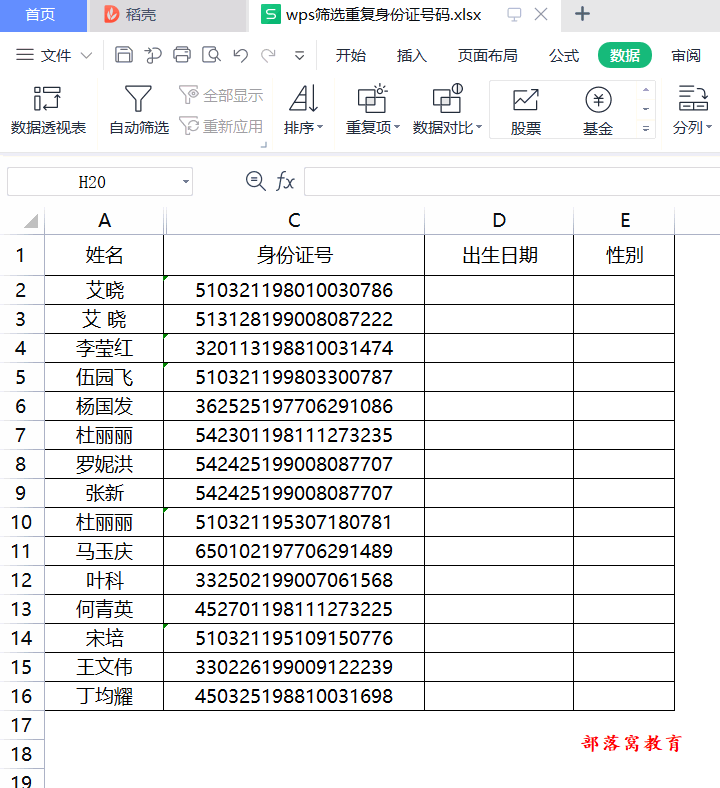Screen dimensions: 720x788
Task: Expand quick access toolbar customize arrow
Action: click(x=299, y=55)
